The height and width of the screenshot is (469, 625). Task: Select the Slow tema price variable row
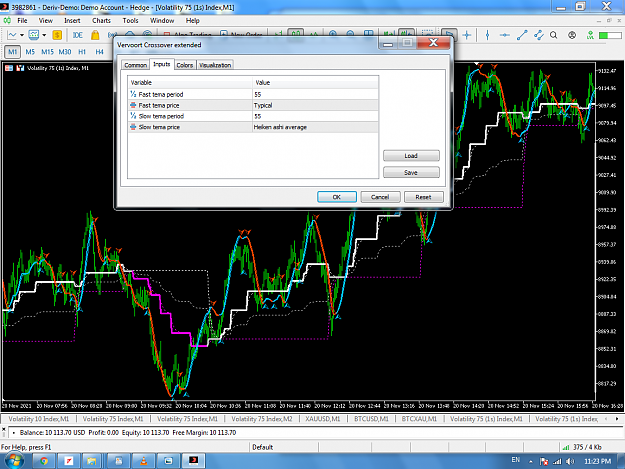tap(190, 127)
